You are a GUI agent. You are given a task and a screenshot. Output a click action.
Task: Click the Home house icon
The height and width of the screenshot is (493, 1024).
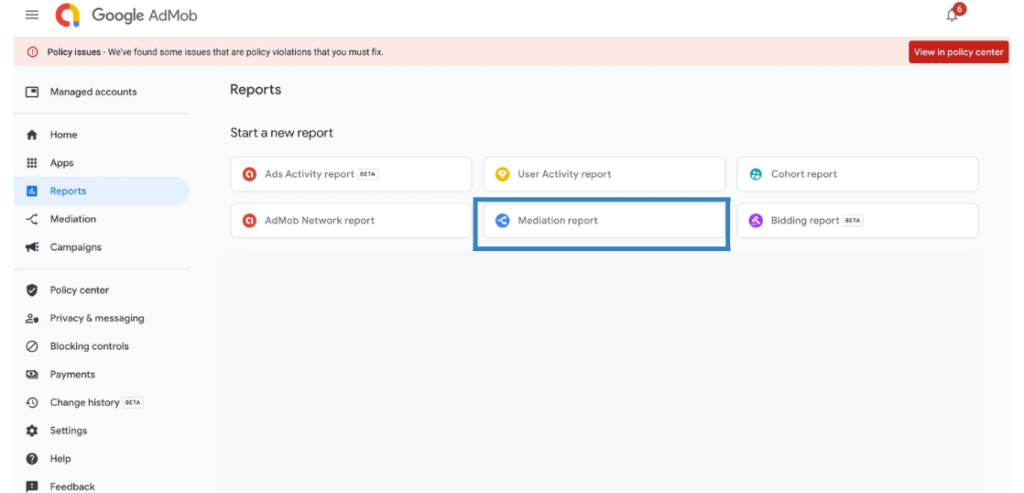click(32, 135)
